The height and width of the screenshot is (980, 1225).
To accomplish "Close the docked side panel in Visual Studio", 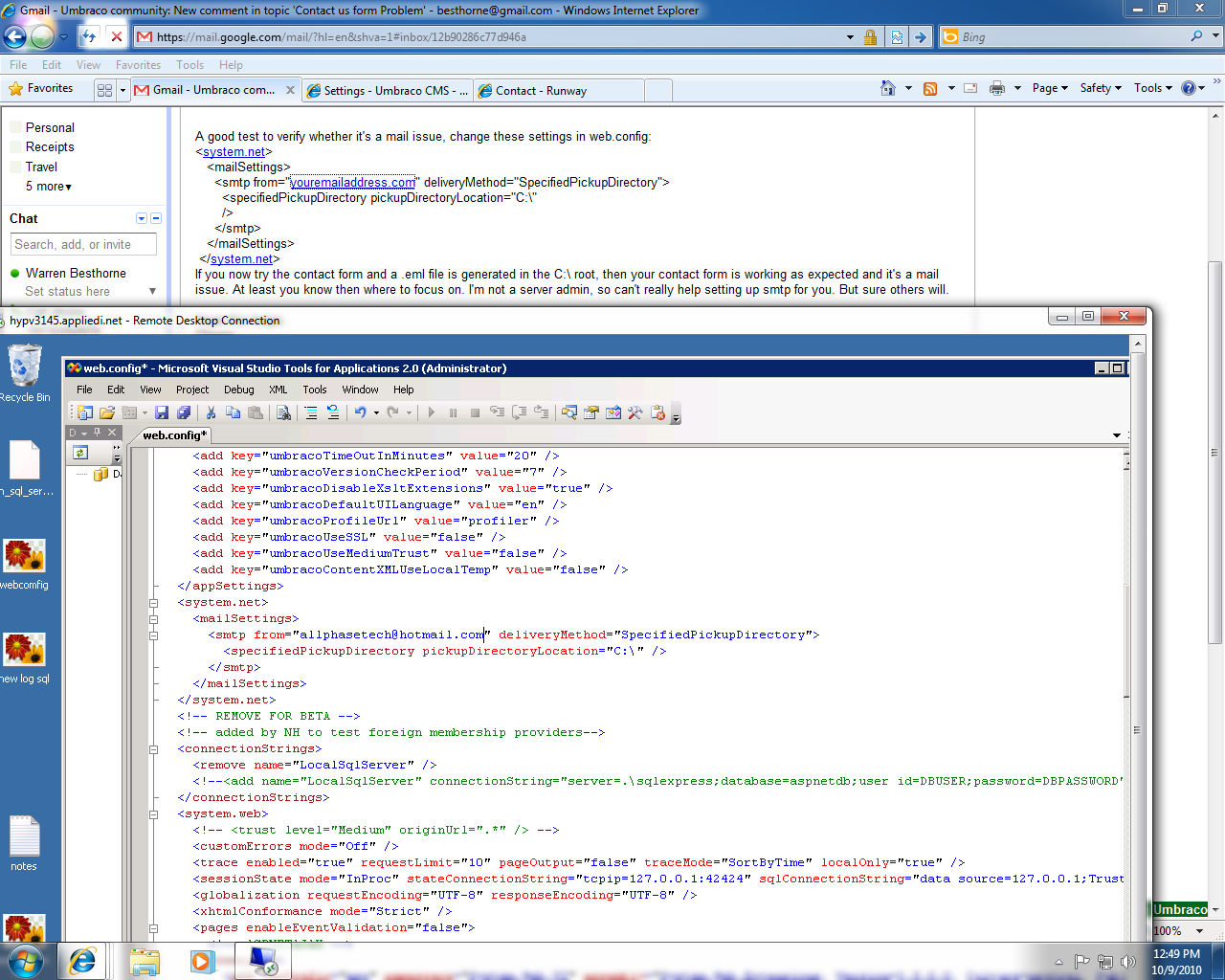I will [x=112, y=433].
